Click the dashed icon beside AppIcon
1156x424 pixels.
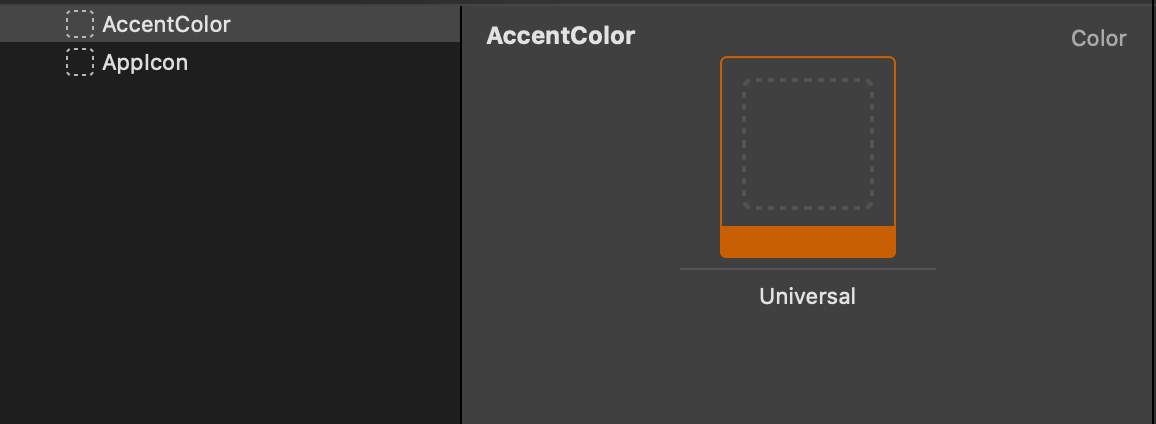click(x=79, y=63)
